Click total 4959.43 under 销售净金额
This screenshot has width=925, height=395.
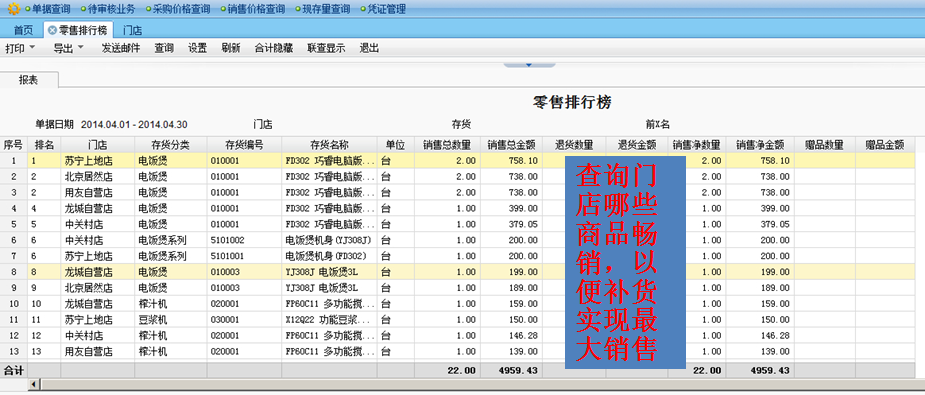click(760, 371)
